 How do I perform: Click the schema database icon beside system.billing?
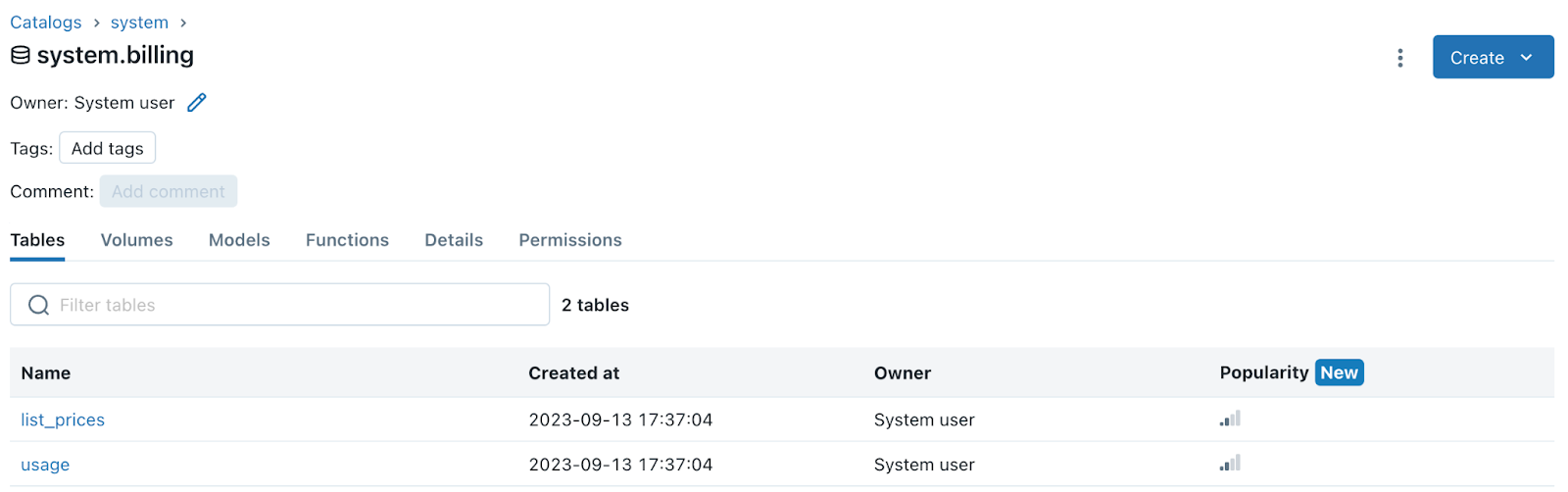[21, 56]
